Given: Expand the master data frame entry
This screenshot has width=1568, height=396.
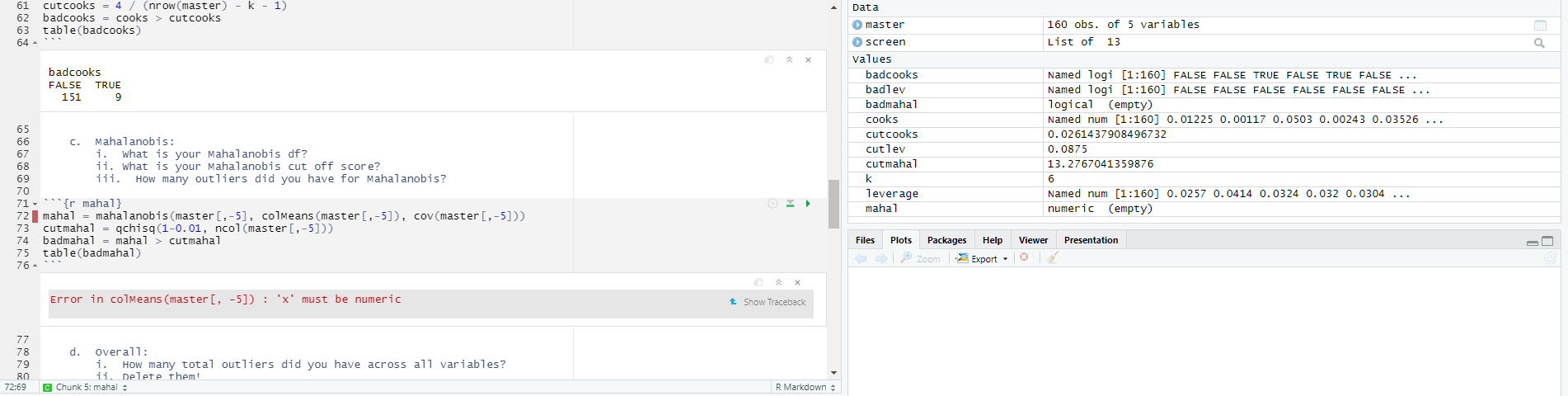Looking at the screenshot, I should pyautogui.click(x=857, y=25).
